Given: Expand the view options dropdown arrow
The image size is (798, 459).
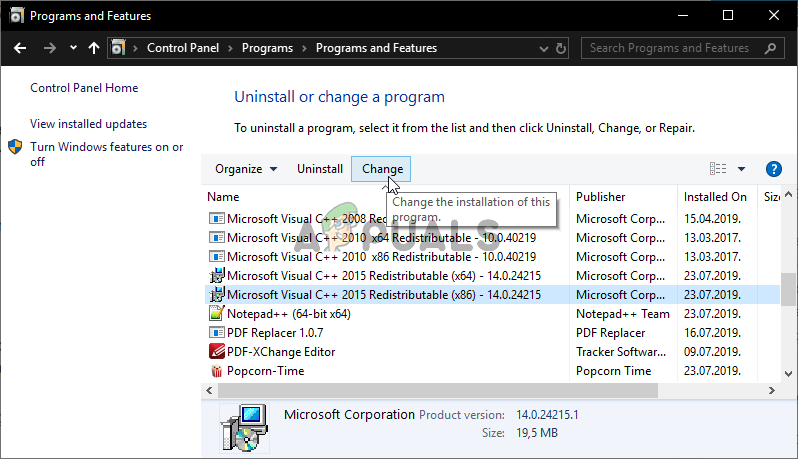Looking at the screenshot, I should click(741, 169).
